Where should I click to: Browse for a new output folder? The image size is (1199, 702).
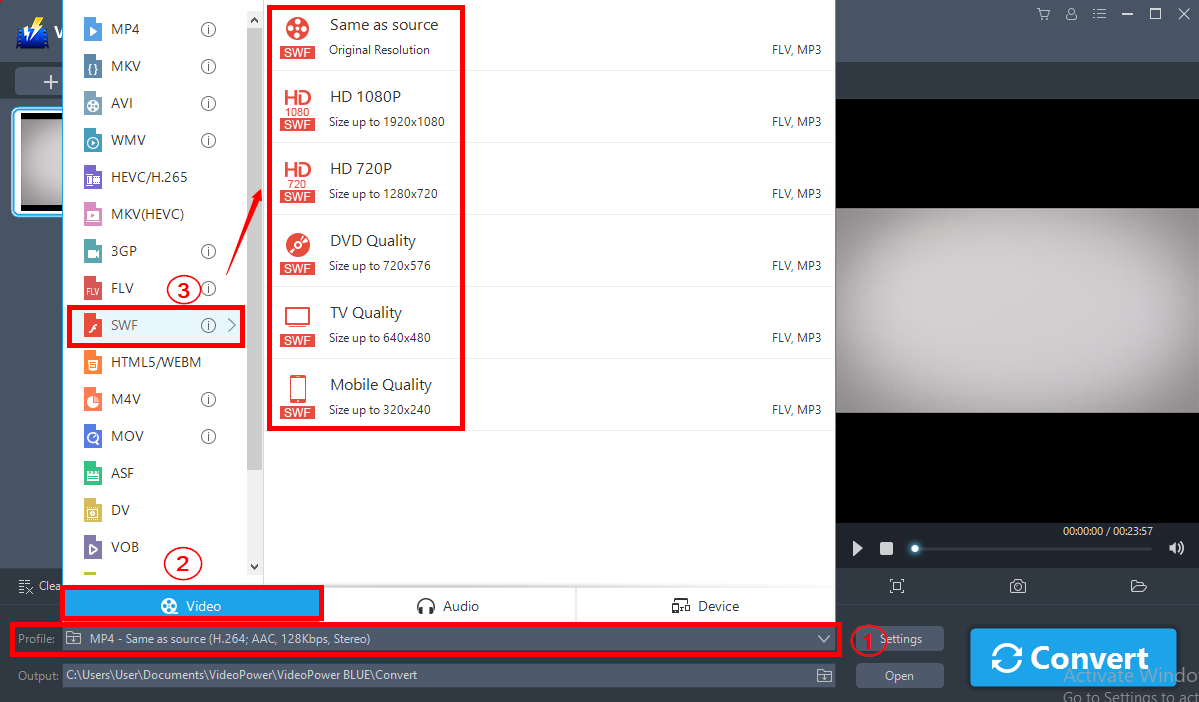[824, 675]
